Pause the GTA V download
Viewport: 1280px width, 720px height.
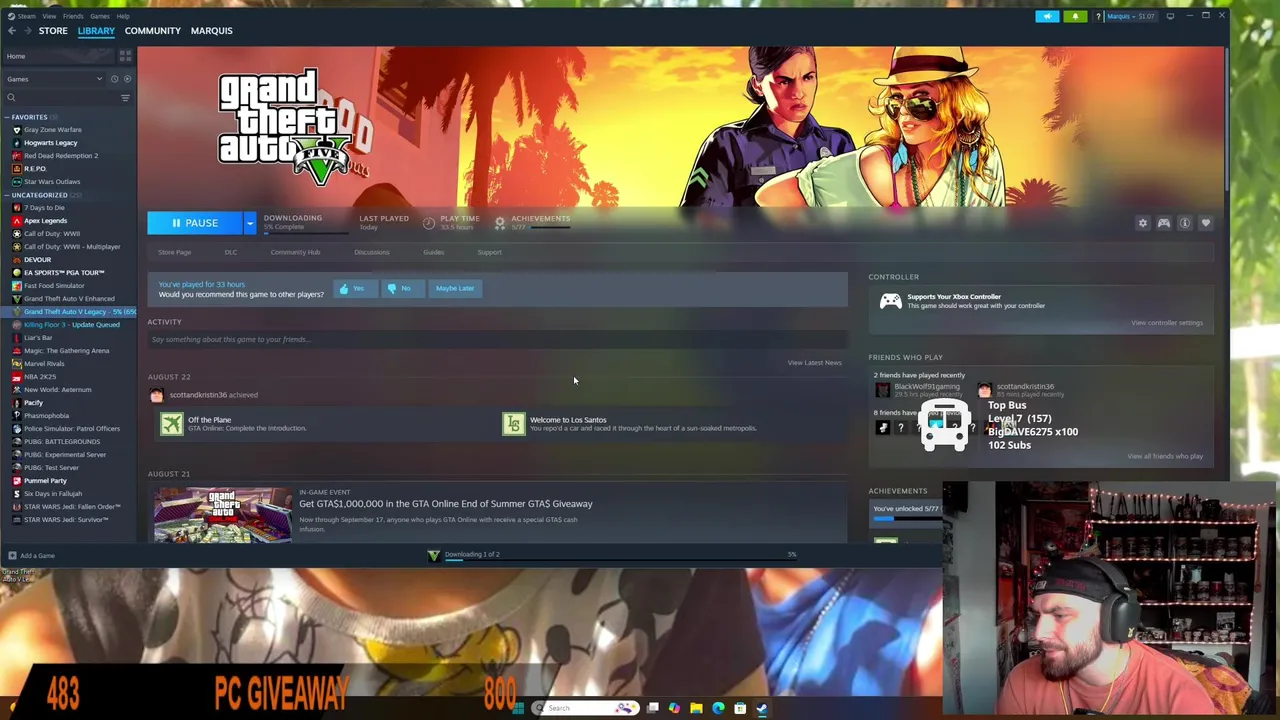(x=195, y=223)
